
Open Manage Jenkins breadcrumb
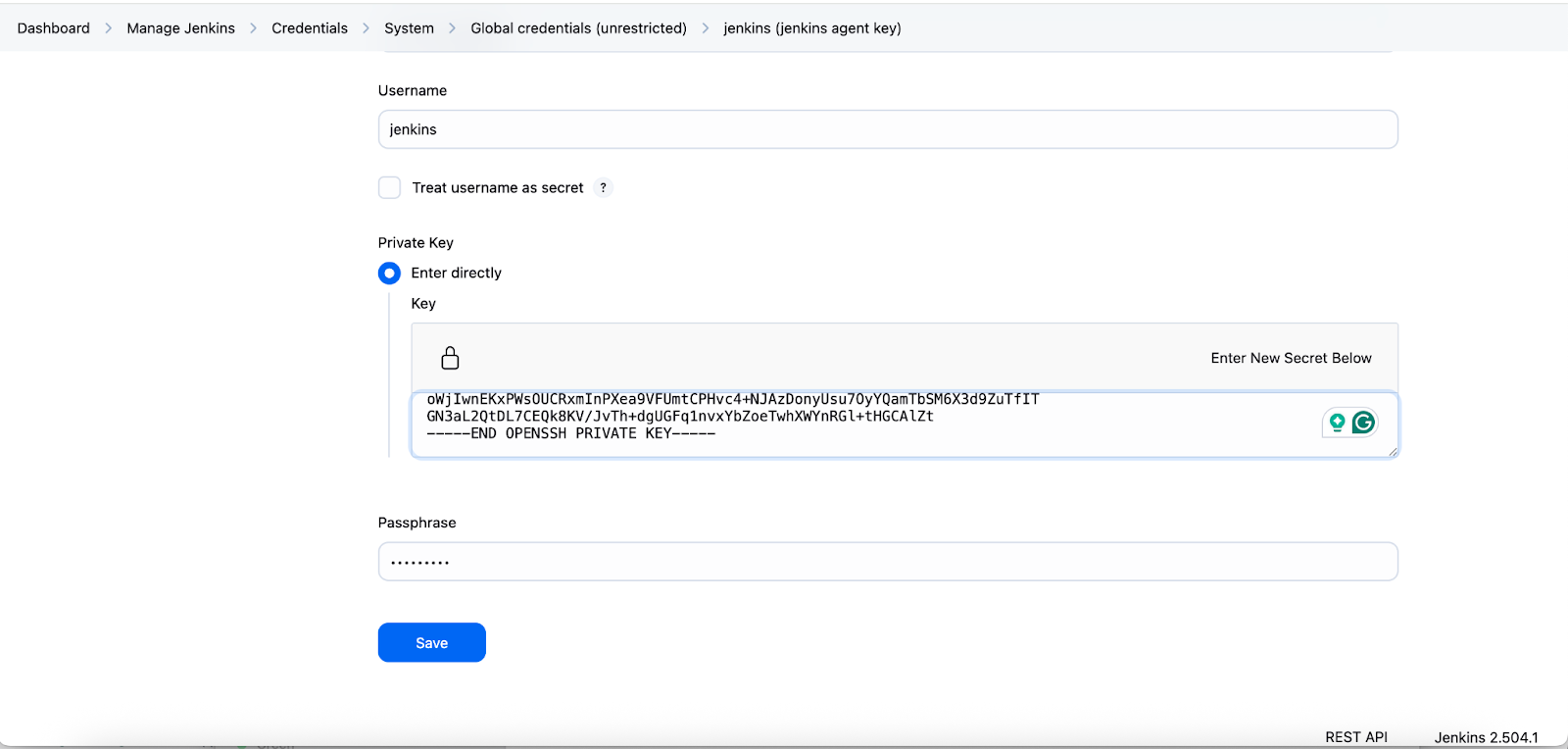(180, 28)
